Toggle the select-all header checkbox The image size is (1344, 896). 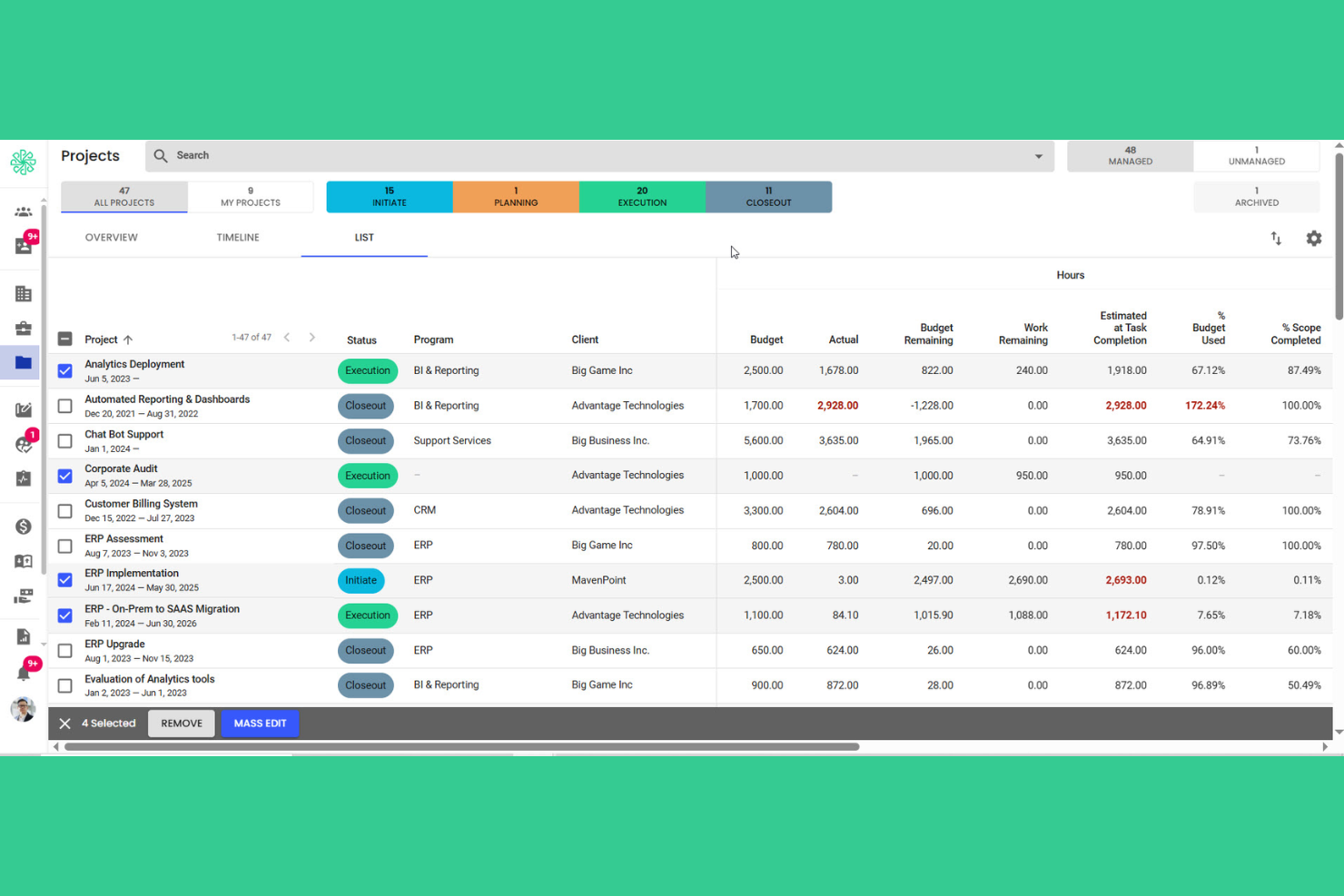pos(64,339)
